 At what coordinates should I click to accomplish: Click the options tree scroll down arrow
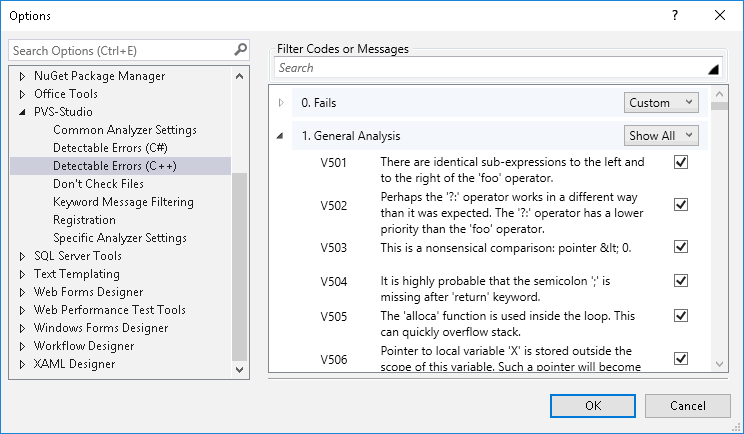point(239,369)
